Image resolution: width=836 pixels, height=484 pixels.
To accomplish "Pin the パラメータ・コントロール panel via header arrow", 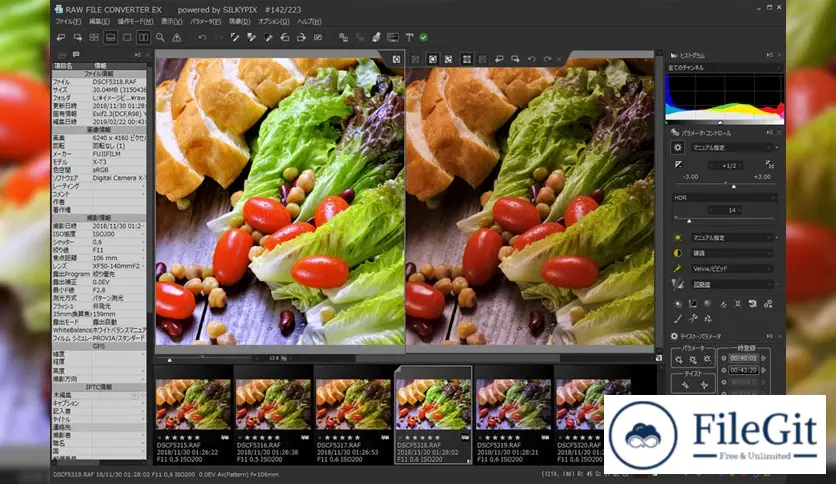I will tap(769, 133).
